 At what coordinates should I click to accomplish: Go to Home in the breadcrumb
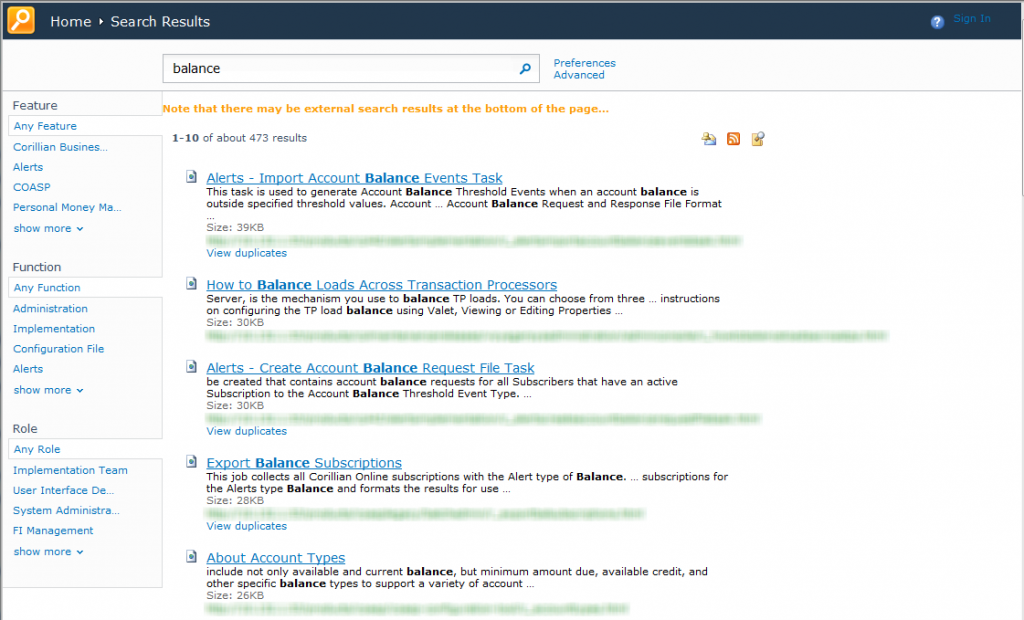click(x=71, y=22)
